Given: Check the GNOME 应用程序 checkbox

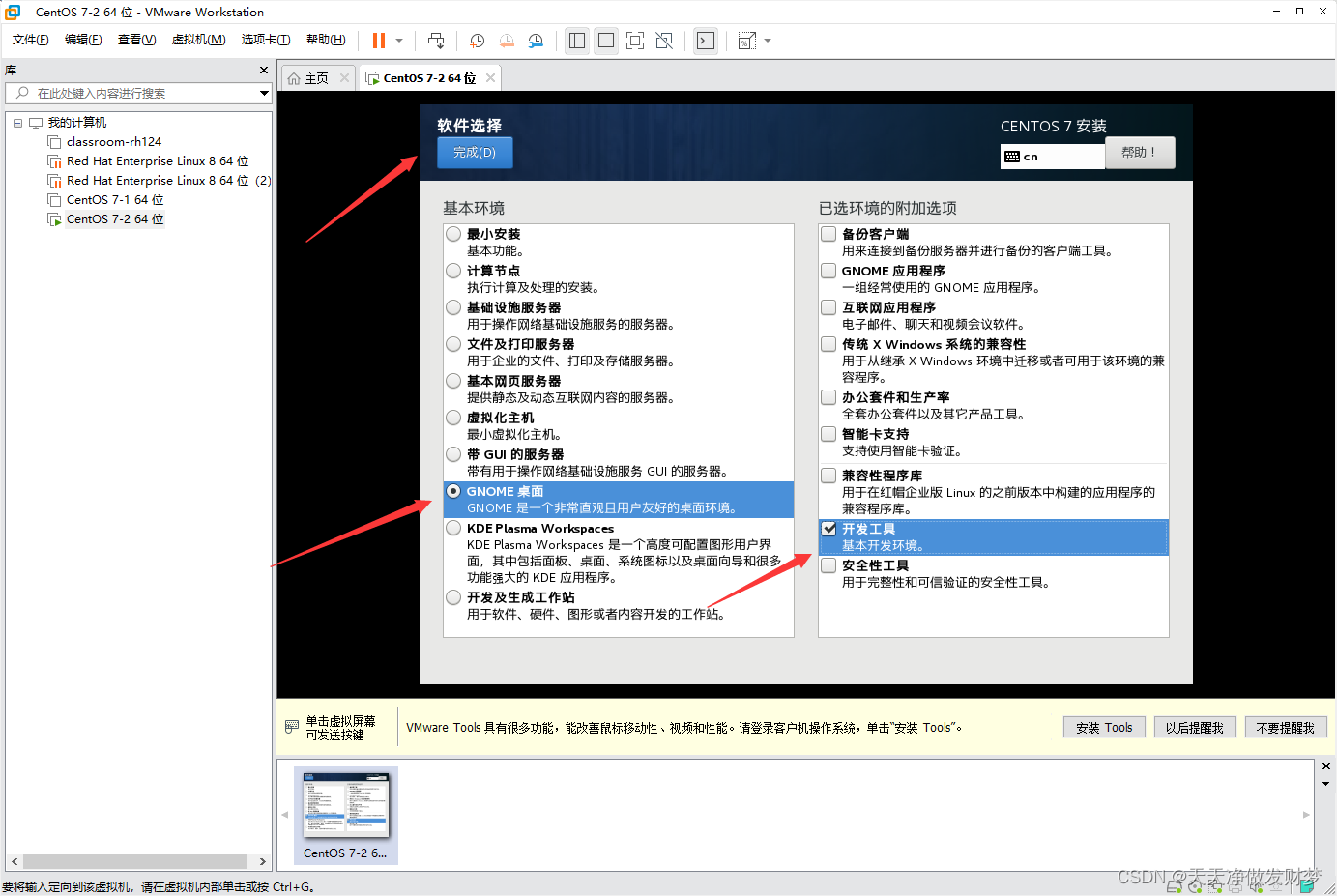Looking at the screenshot, I should pos(828,271).
